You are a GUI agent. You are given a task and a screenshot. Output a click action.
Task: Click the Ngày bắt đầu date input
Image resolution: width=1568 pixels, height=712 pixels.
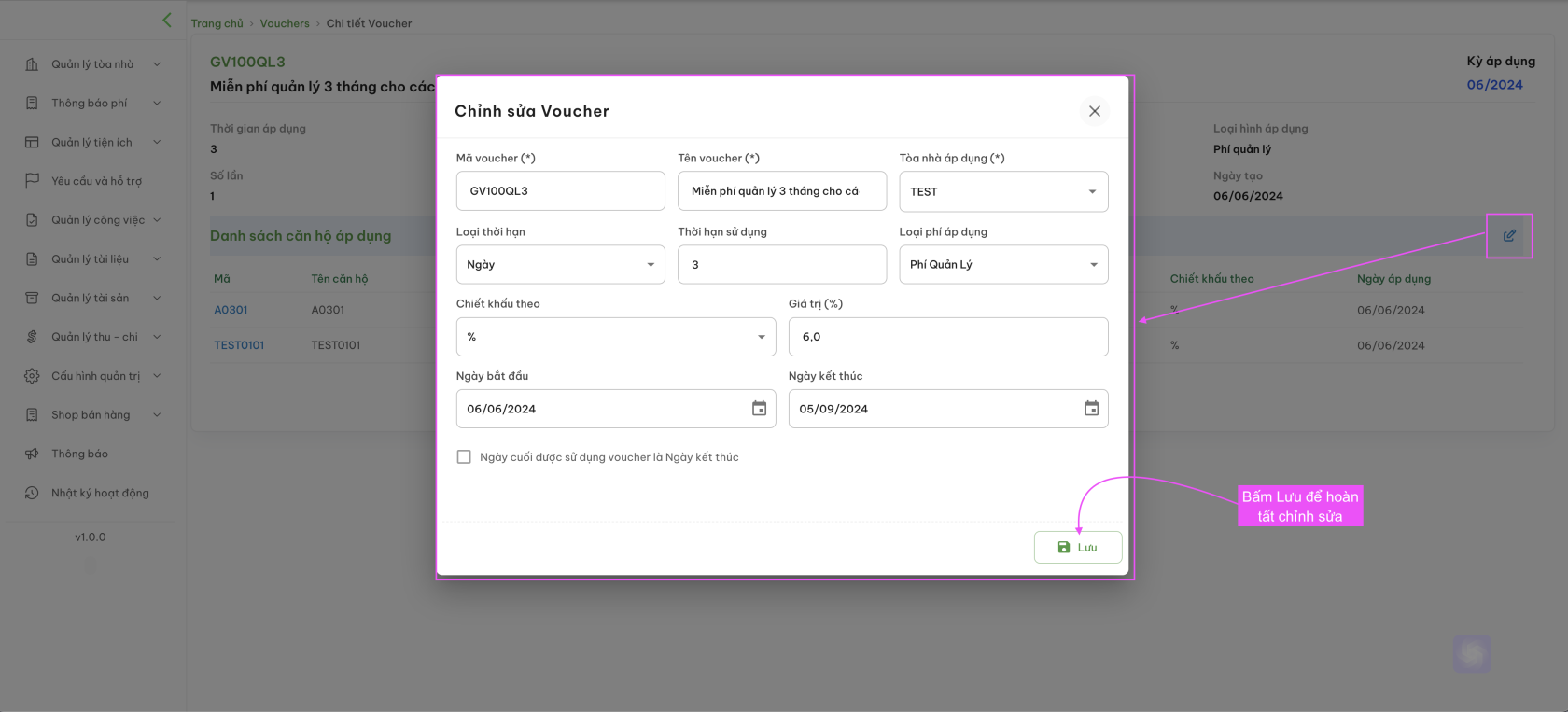pos(616,409)
